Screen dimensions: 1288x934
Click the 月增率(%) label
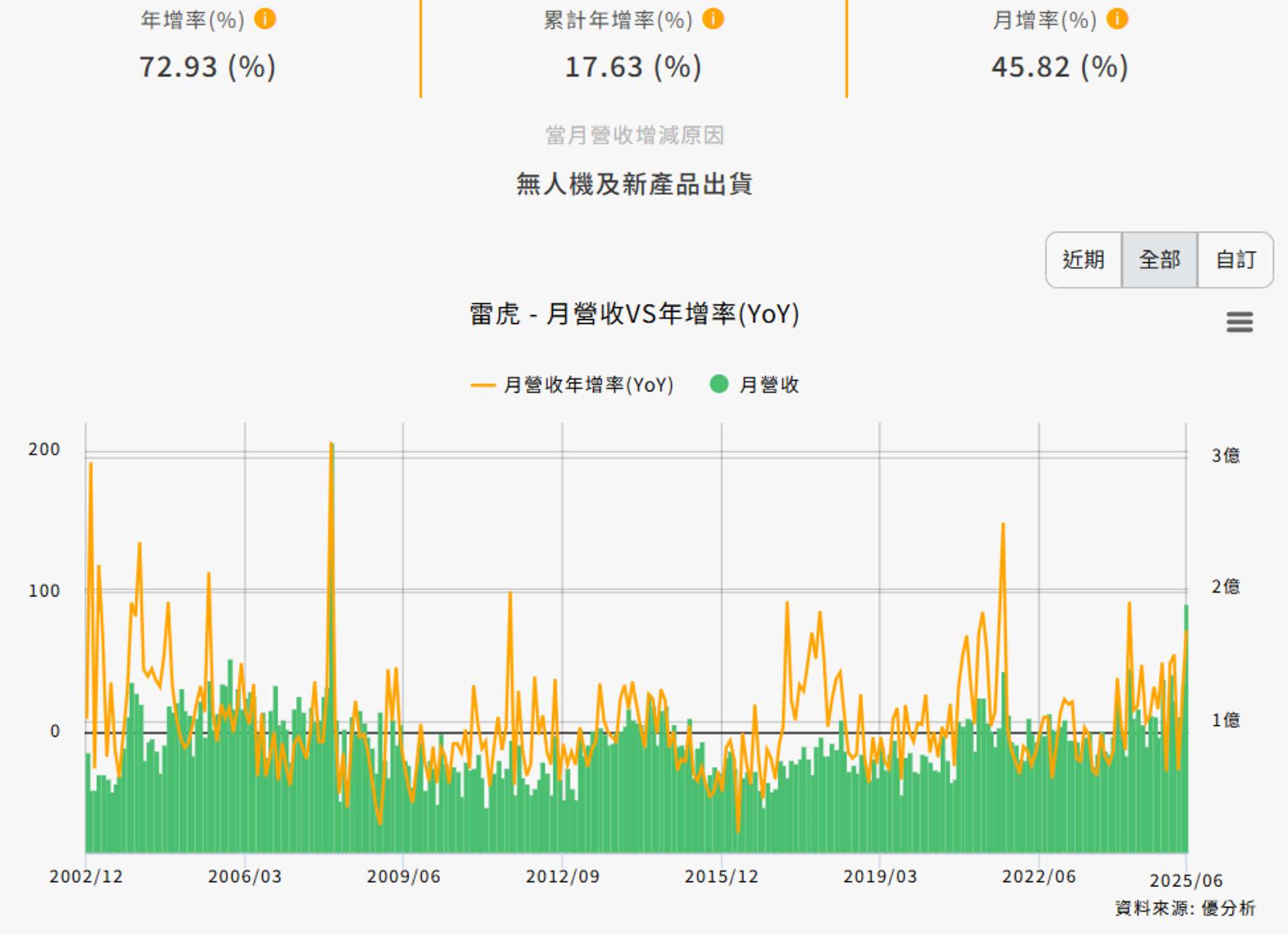point(1044,20)
